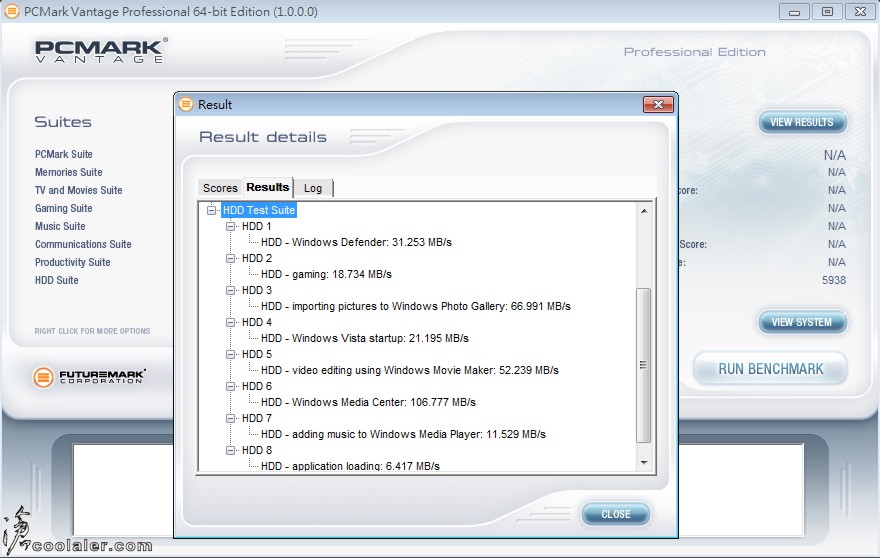This screenshot has height=558, width=880.
Task: Collapse the HDD 1 node
Action: tap(230, 226)
